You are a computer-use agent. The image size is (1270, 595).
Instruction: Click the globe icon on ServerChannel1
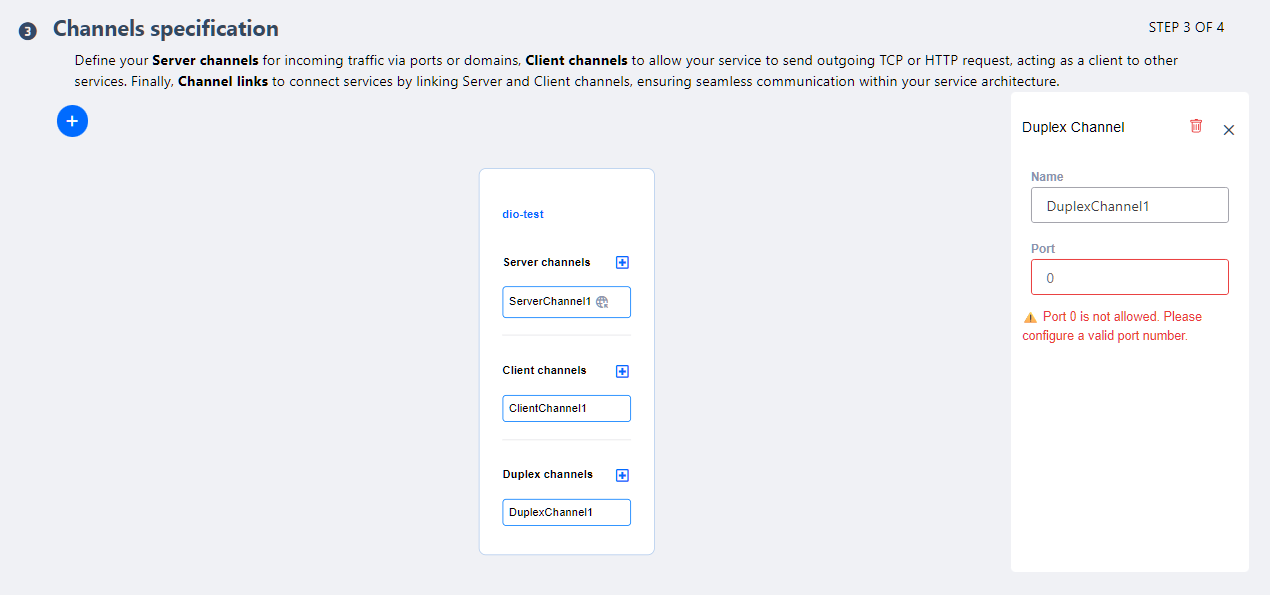pyautogui.click(x=602, y=302)
